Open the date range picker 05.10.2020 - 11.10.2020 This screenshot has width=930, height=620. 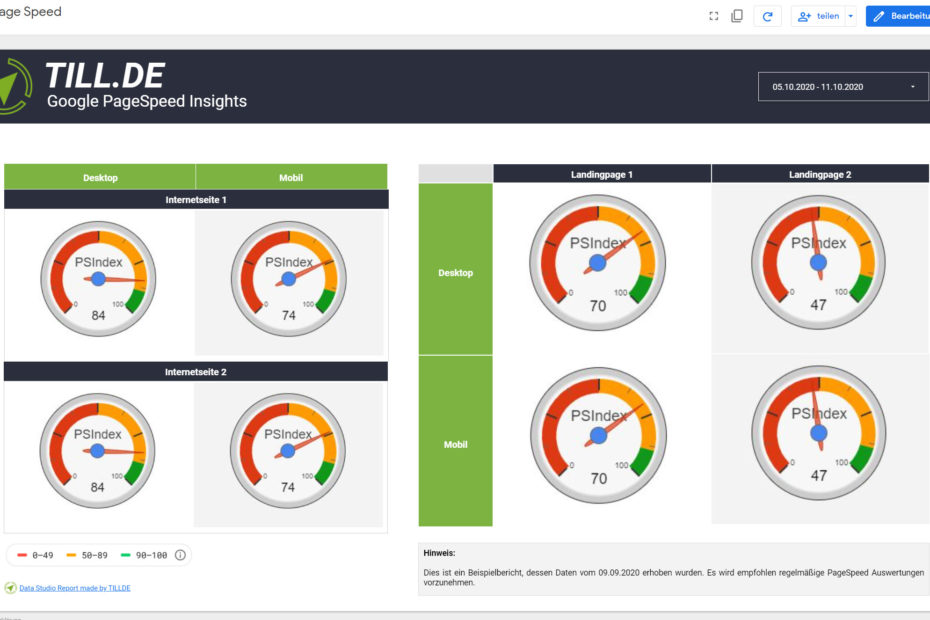(843, 87)
